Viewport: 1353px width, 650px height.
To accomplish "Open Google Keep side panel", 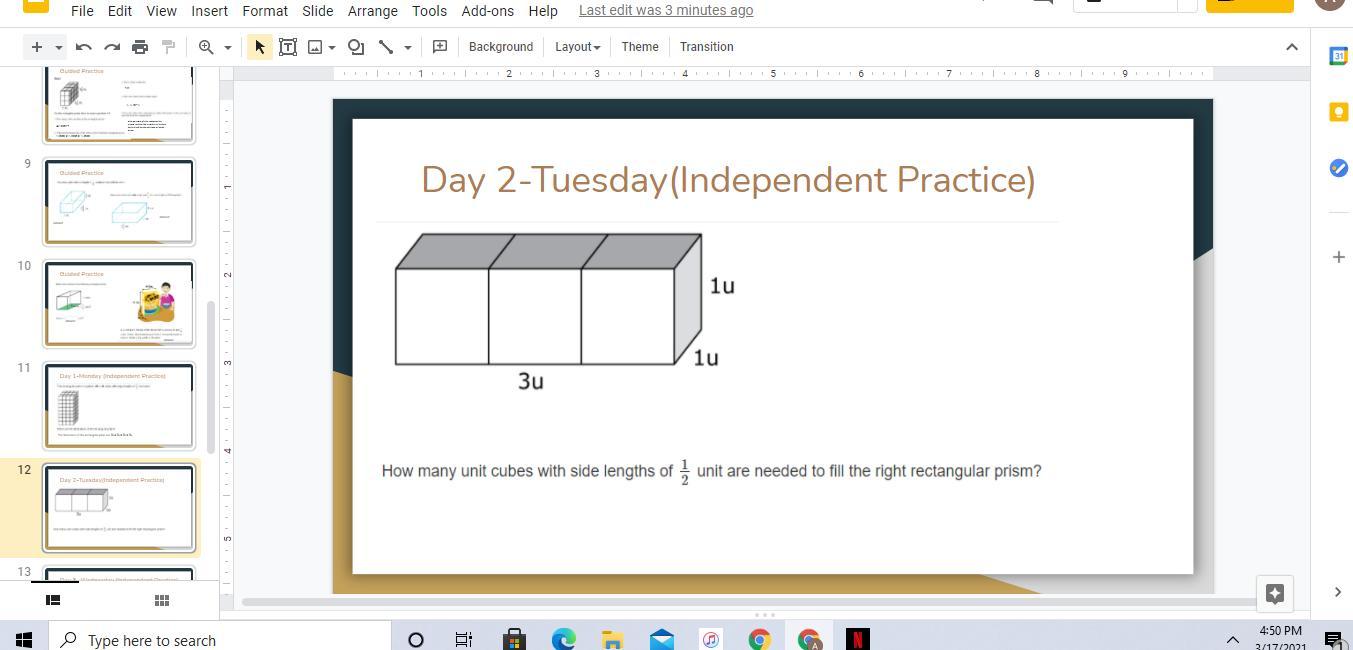I will [1338, 112].
